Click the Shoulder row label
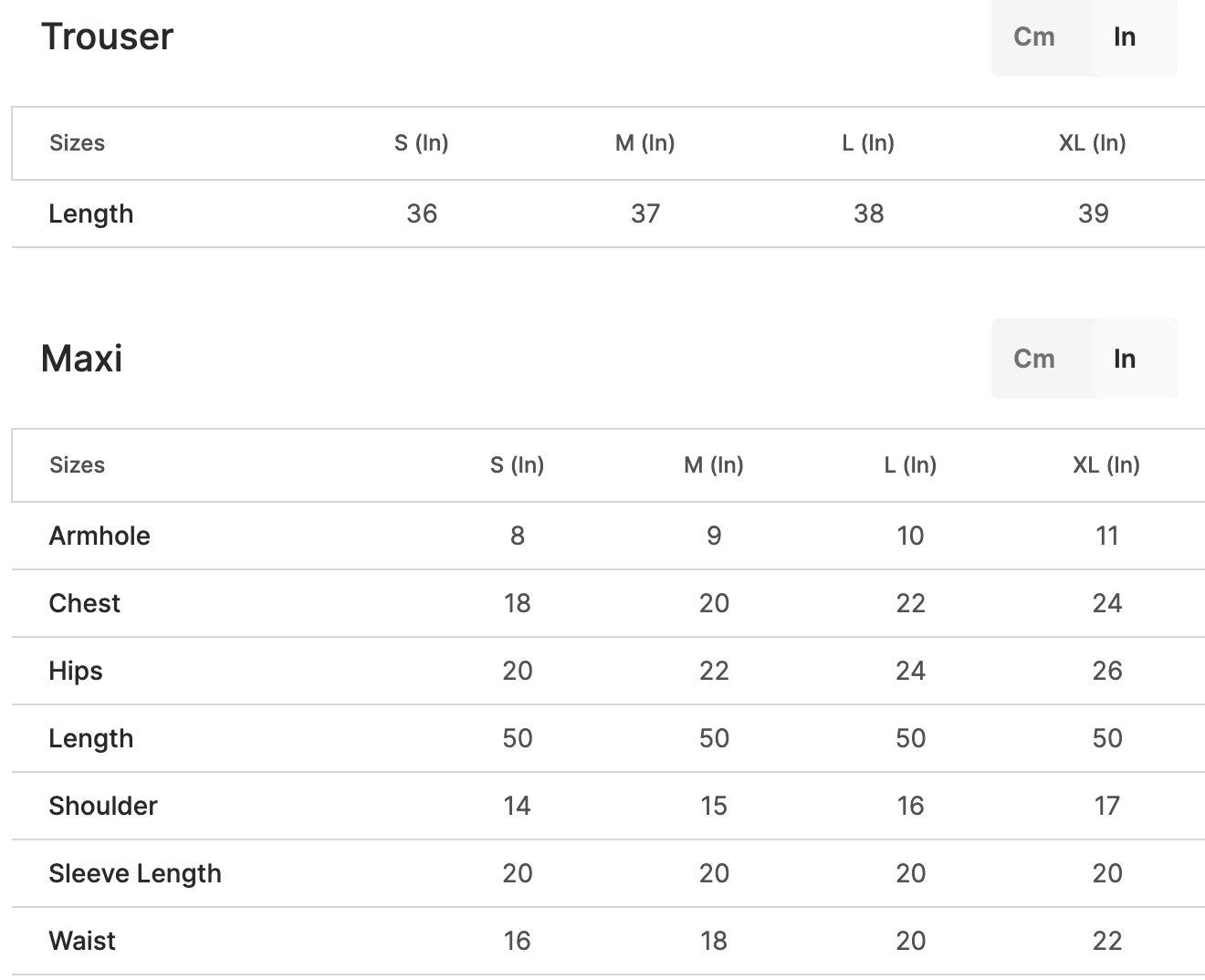 click(103, 806)
